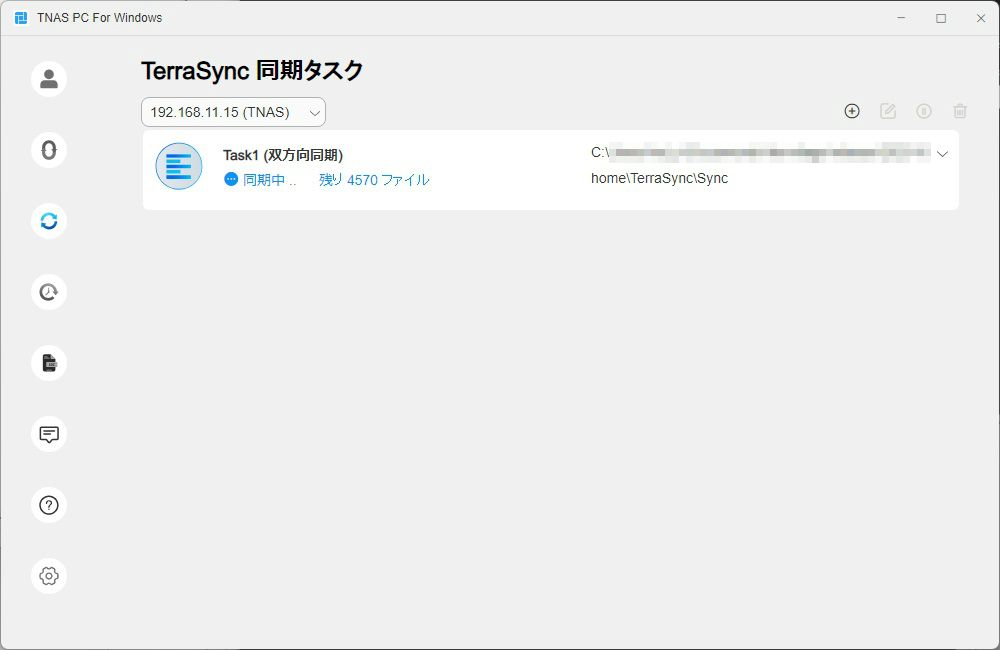The image size is (1000, 650).
Task: Minimize the TNAS PC window
Action: tap(901, 18)
